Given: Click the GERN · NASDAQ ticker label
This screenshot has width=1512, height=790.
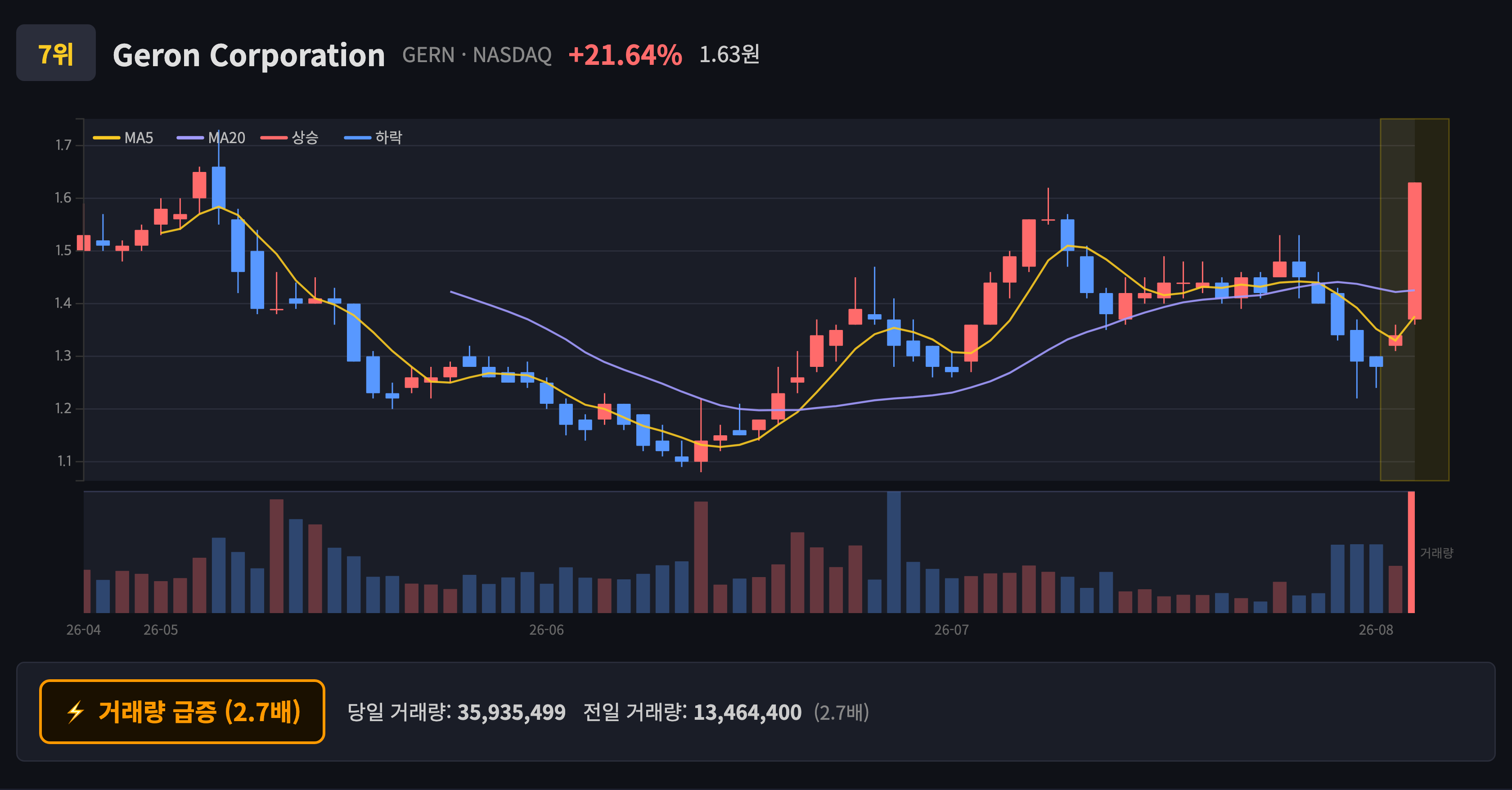Looking at the screenshot, I should click(x=477, y=55).
